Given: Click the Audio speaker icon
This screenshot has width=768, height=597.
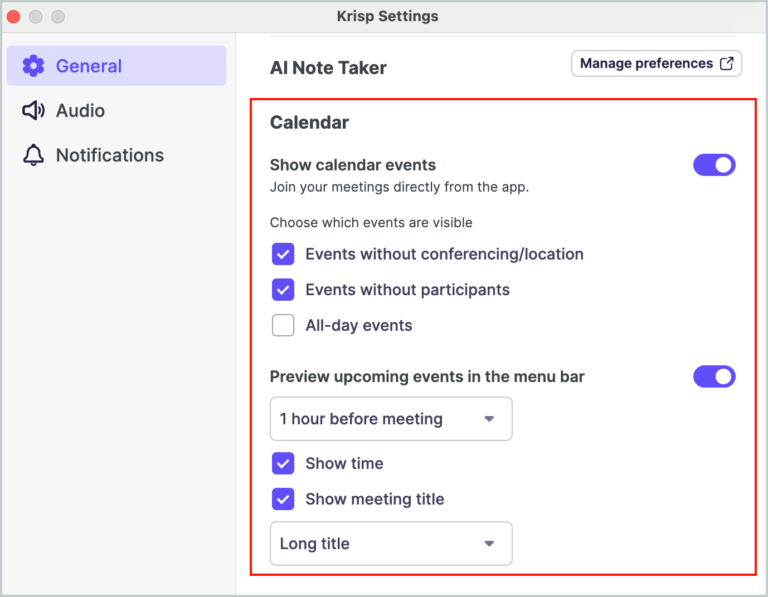Looking at the screenshot, I should pyautogui.click(x=33, y=111).
